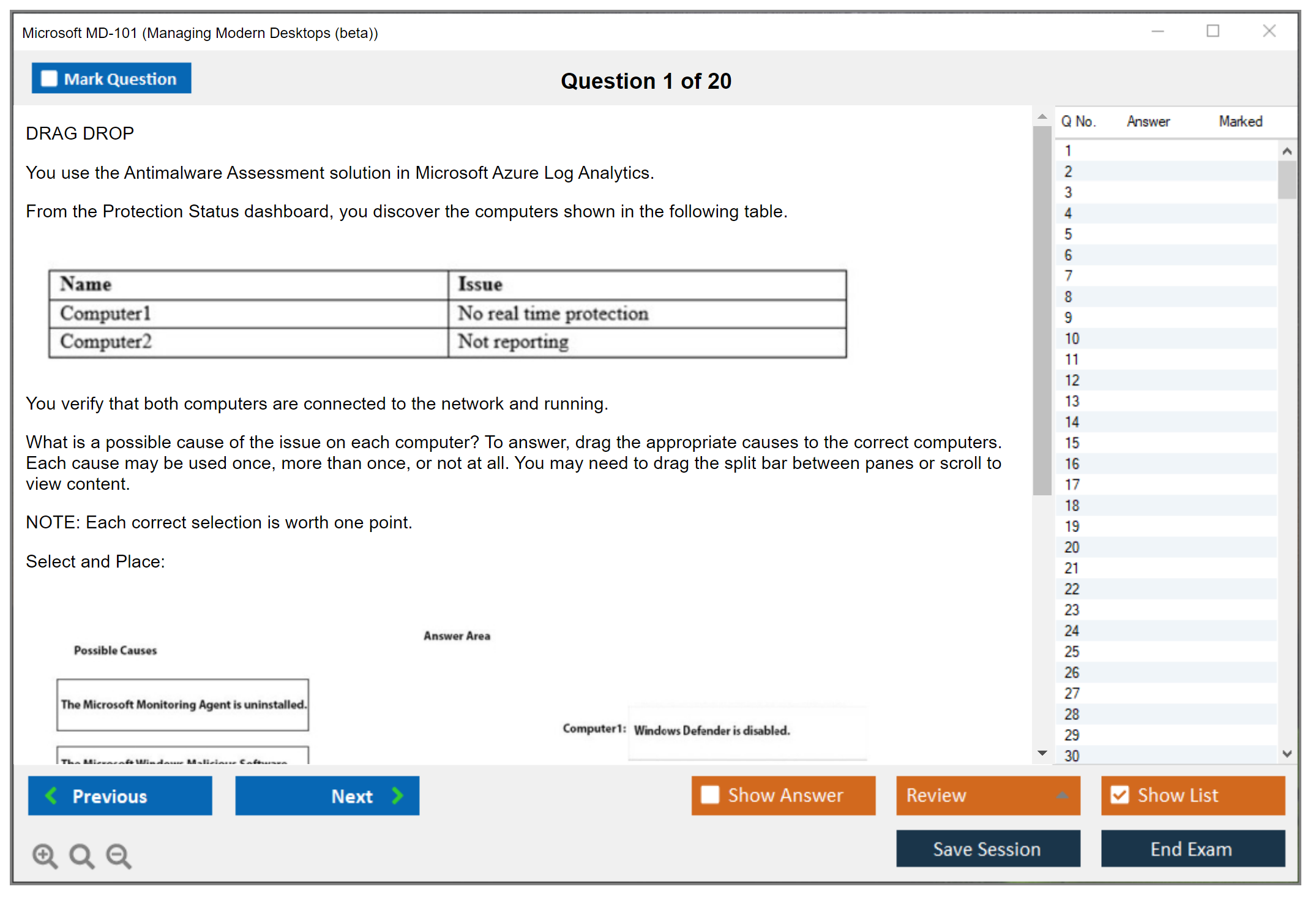Sort by the Q No. column header
1316x900 pixels.
coord(1078,121)
